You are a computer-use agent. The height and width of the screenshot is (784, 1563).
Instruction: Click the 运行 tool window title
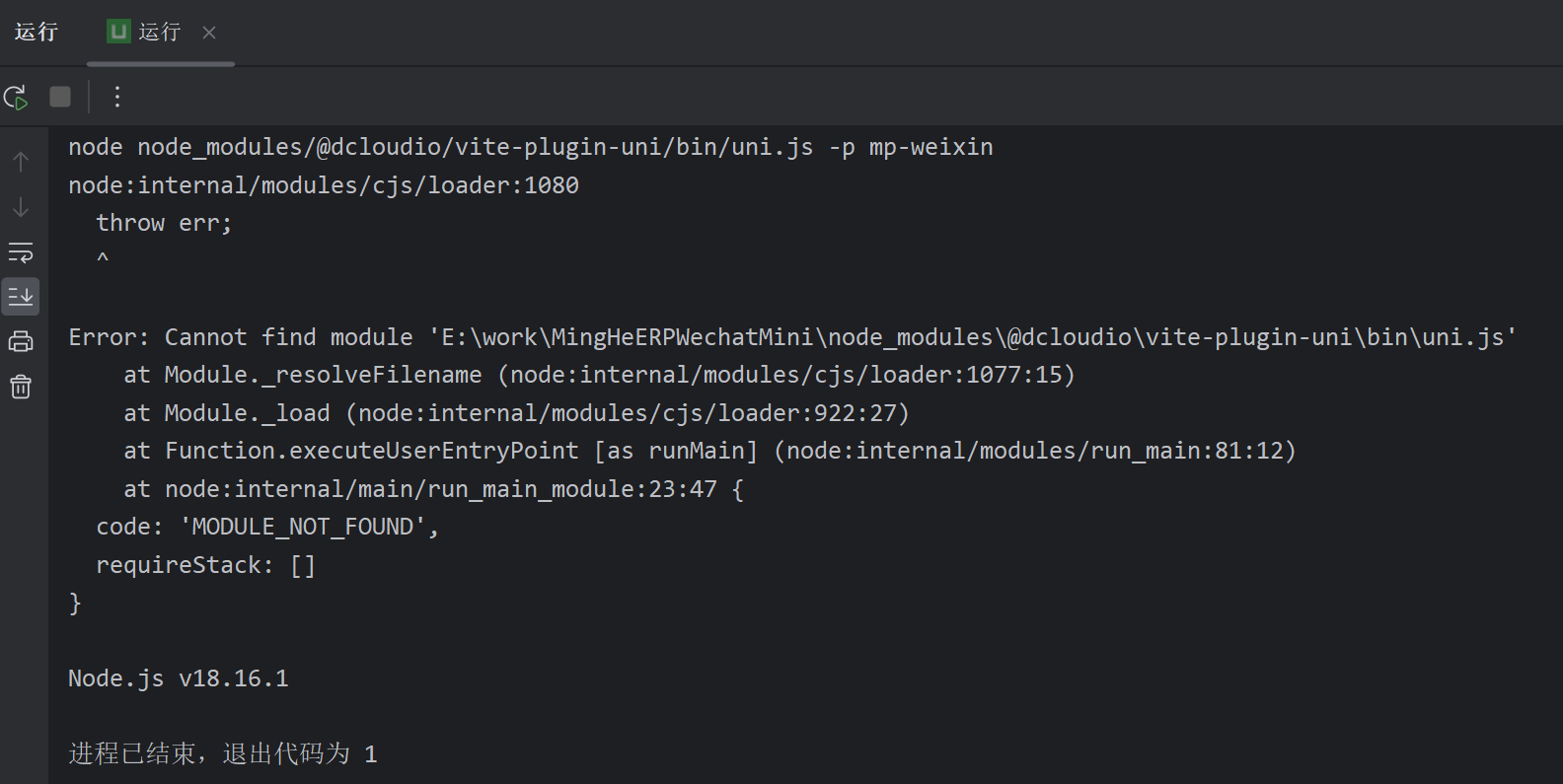tap(36, 31)
